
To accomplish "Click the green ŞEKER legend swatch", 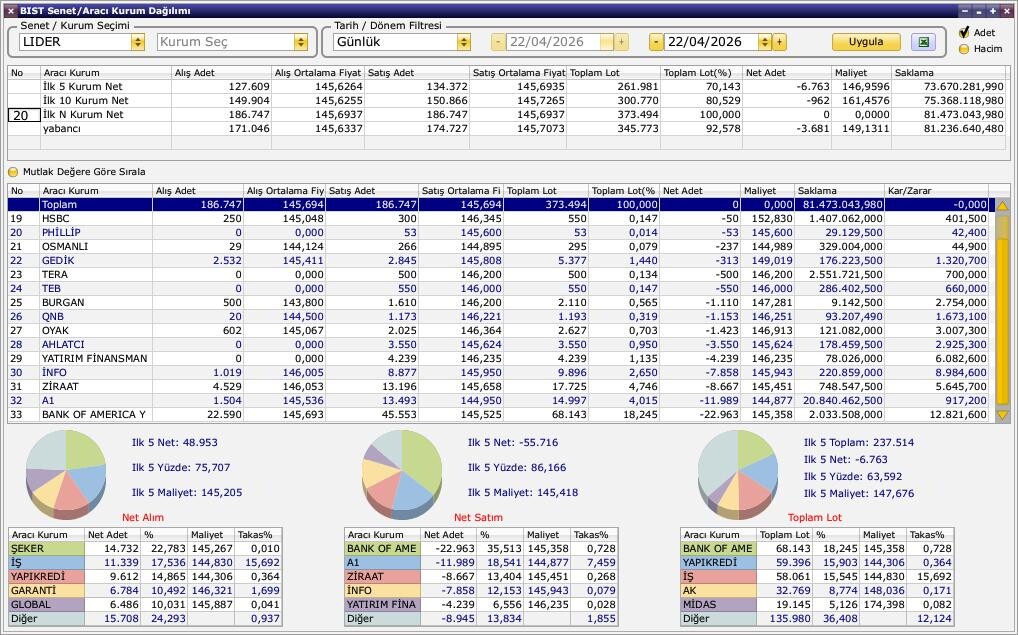I will coord(45,548).
